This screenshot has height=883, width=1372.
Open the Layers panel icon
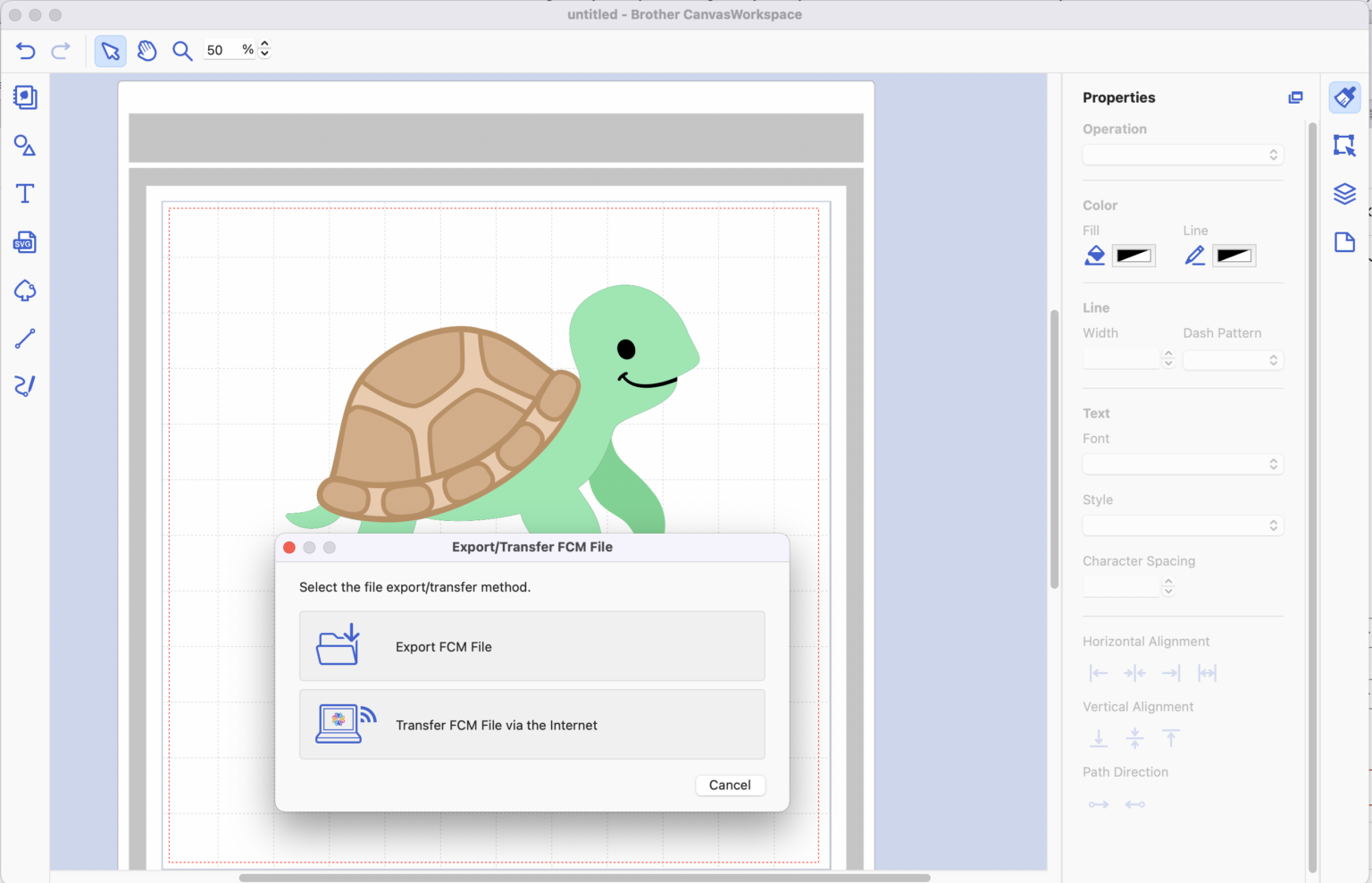(x=1344, y=194)
